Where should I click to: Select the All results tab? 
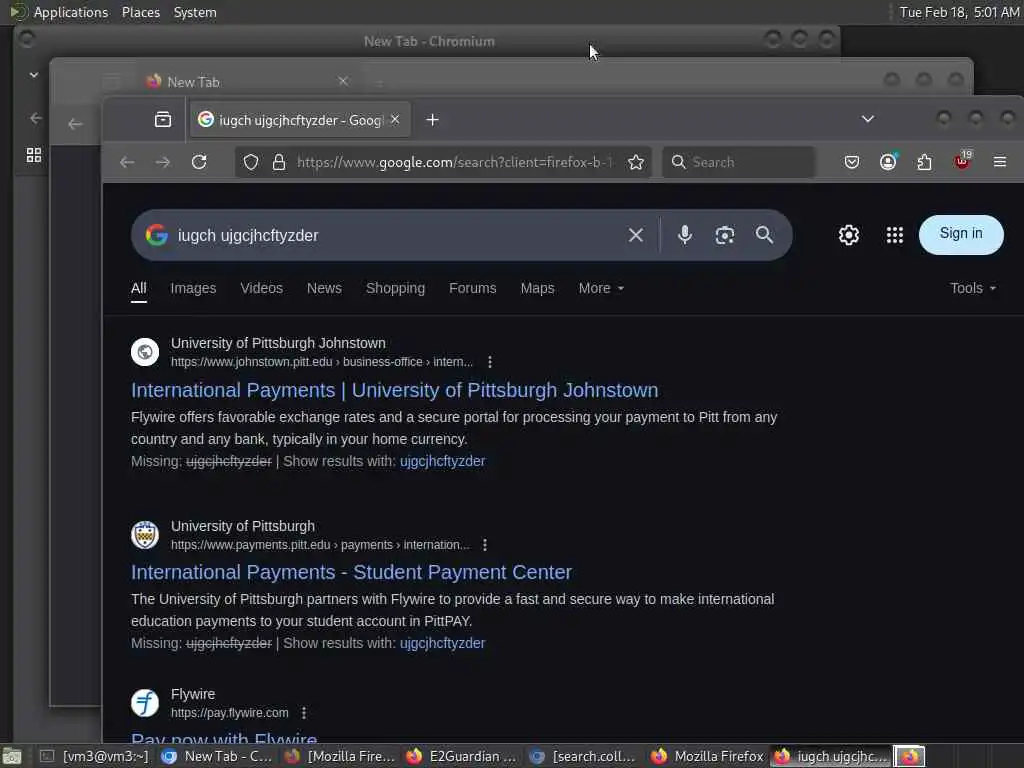[x=138, y=288]
